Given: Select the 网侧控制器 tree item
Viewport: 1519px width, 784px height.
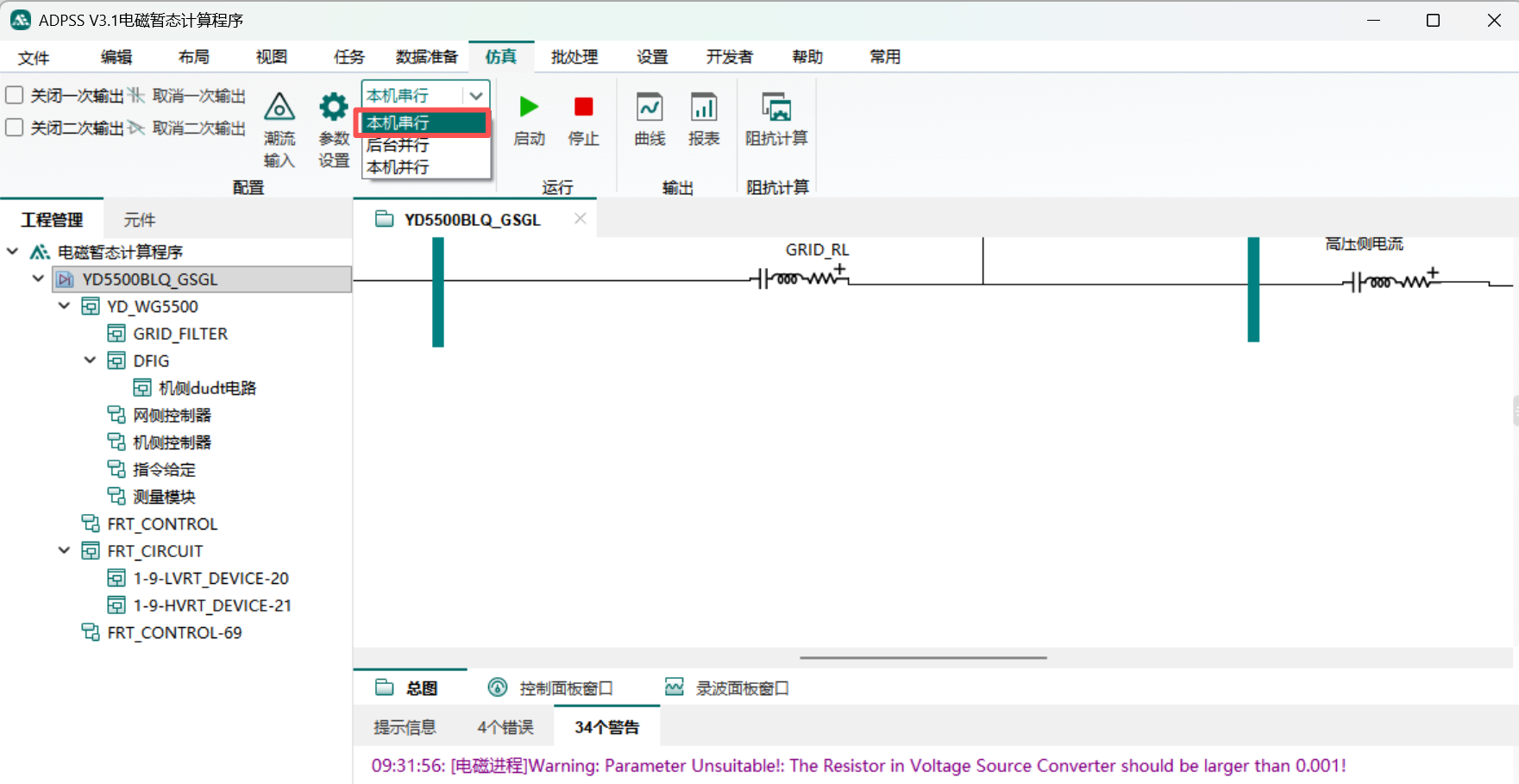Looking at the screenshot, I should [172, 415].
